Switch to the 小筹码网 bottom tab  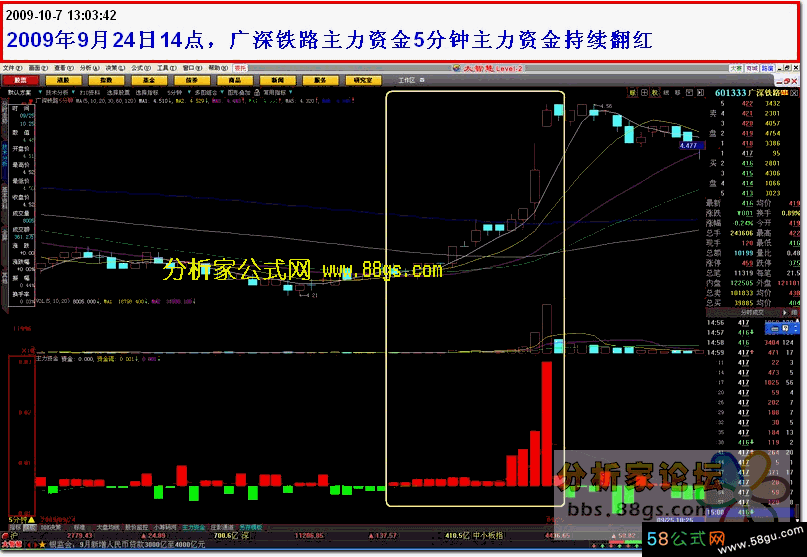click(165, 527)
